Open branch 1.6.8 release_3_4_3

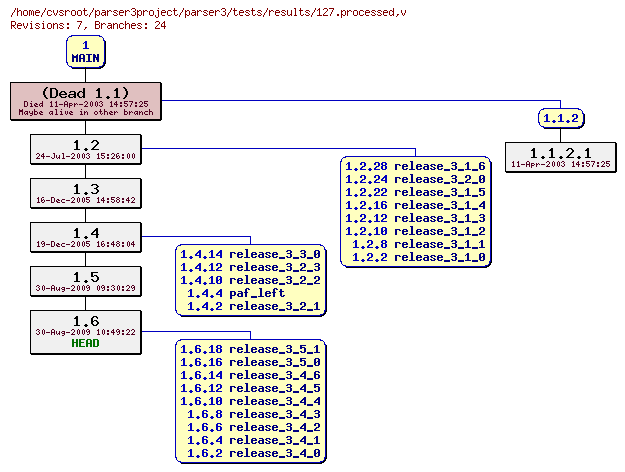(x=254, y=414)
